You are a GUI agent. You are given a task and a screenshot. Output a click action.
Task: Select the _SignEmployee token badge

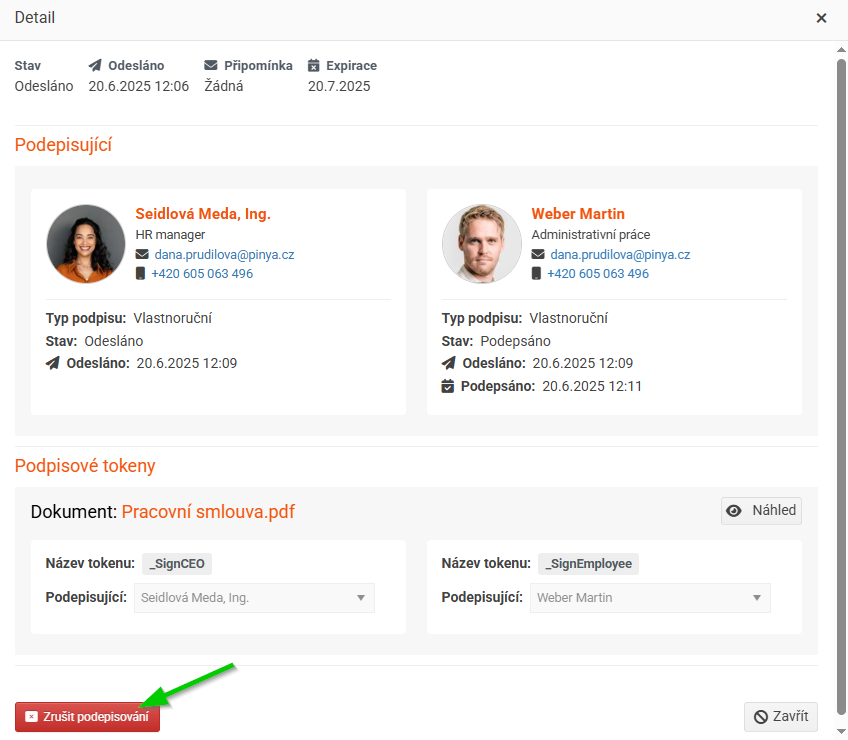click(x=588, y=564)
